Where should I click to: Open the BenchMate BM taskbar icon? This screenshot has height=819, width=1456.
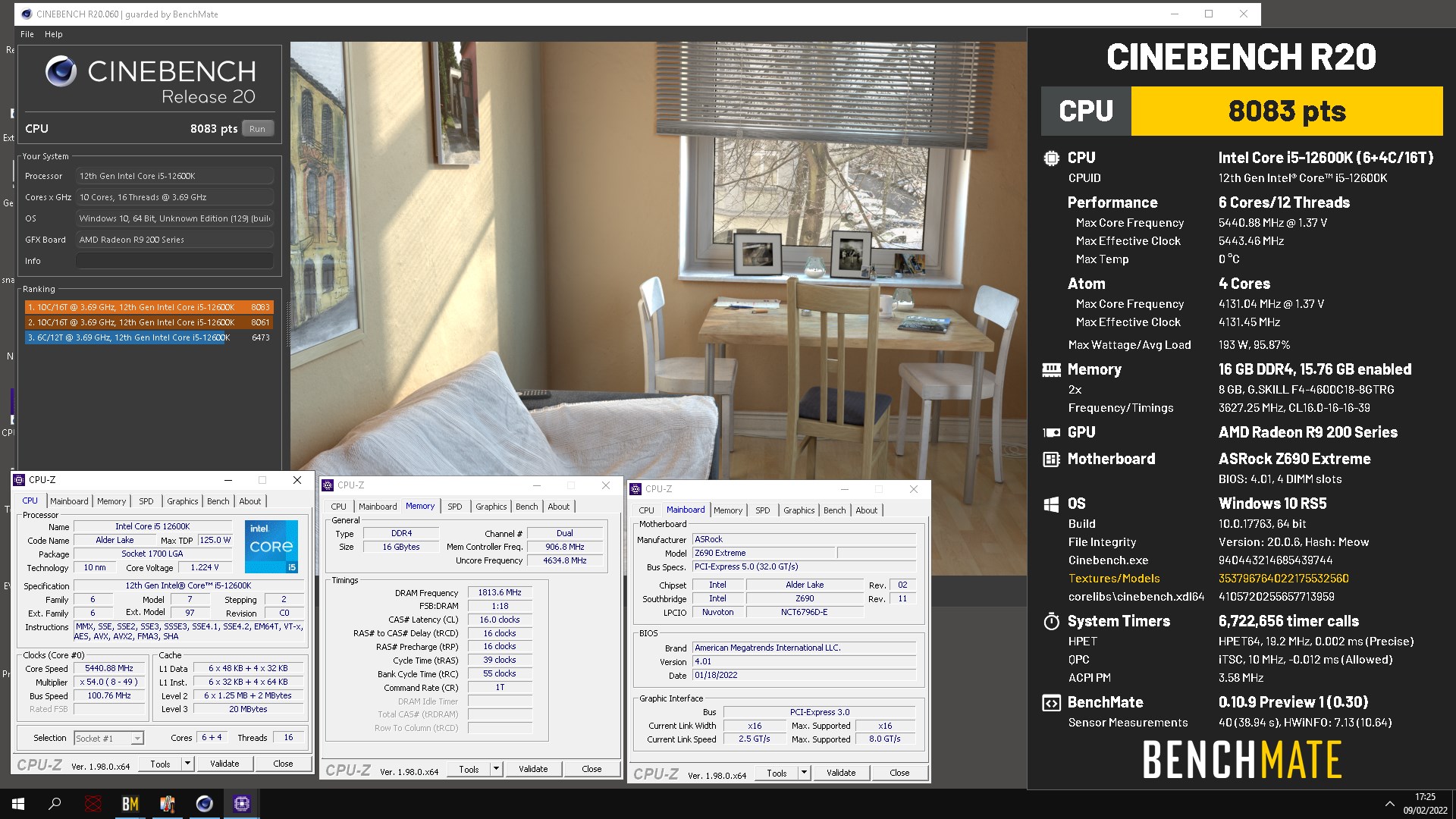tap(130, 804)
